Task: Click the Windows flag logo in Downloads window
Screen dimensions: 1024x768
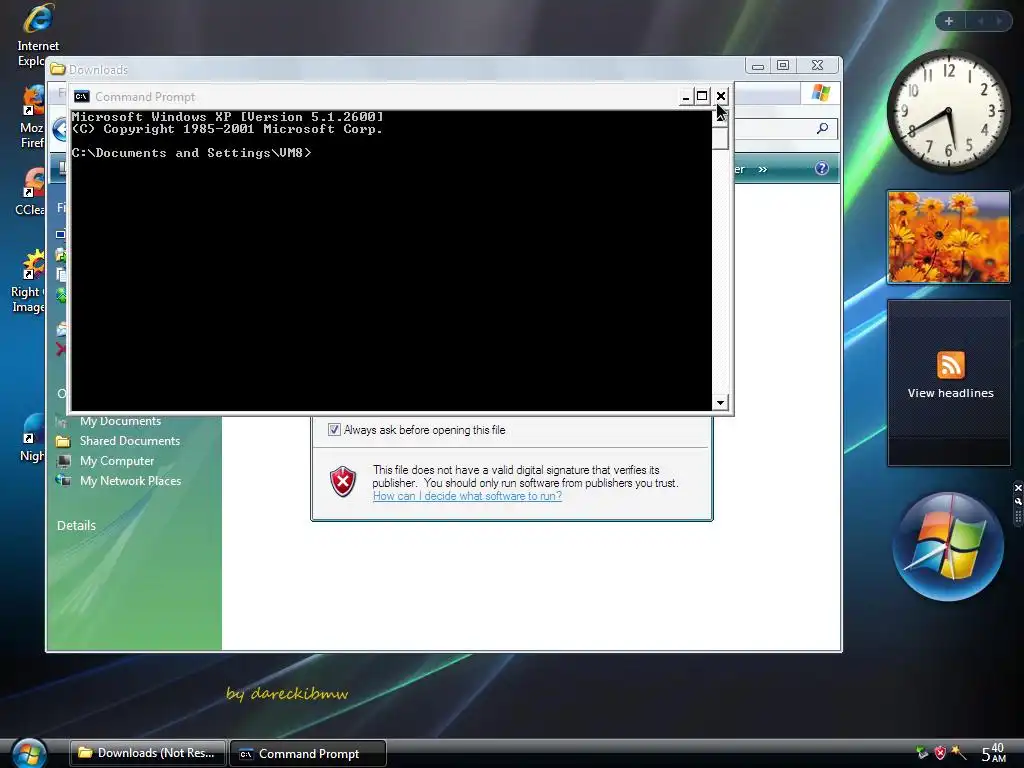Action: [821, 93]
